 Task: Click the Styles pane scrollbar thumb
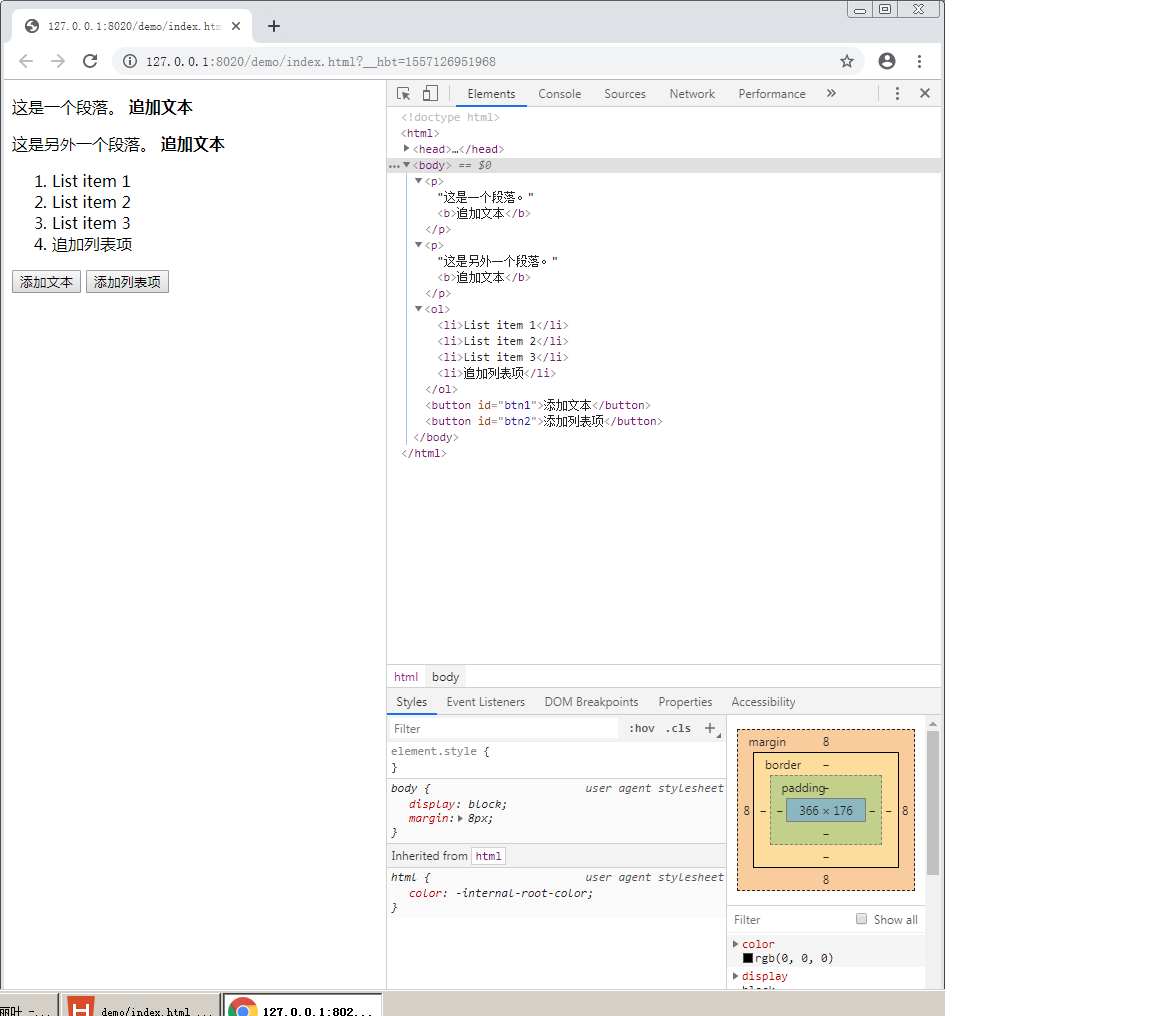[x=933, y=803]
